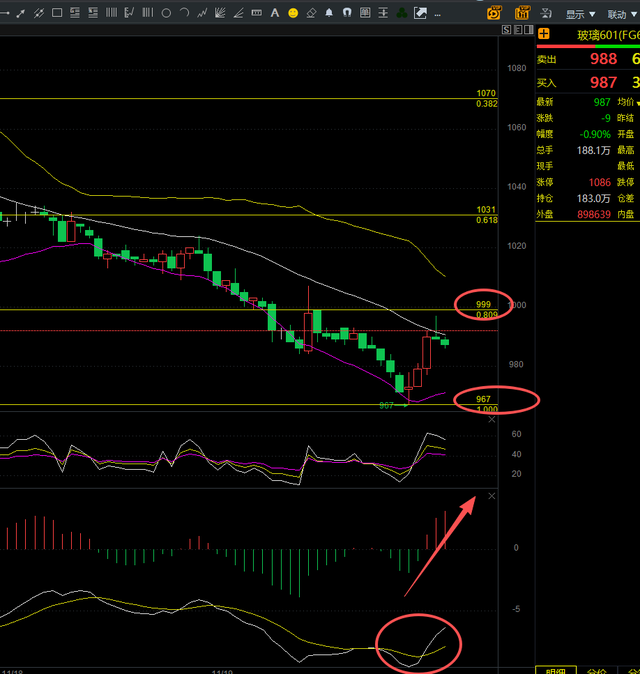Image resolution: width=640 pixels, height=674 pixels.
Task: Click the 昨结 label
Action: pos(626,118)
